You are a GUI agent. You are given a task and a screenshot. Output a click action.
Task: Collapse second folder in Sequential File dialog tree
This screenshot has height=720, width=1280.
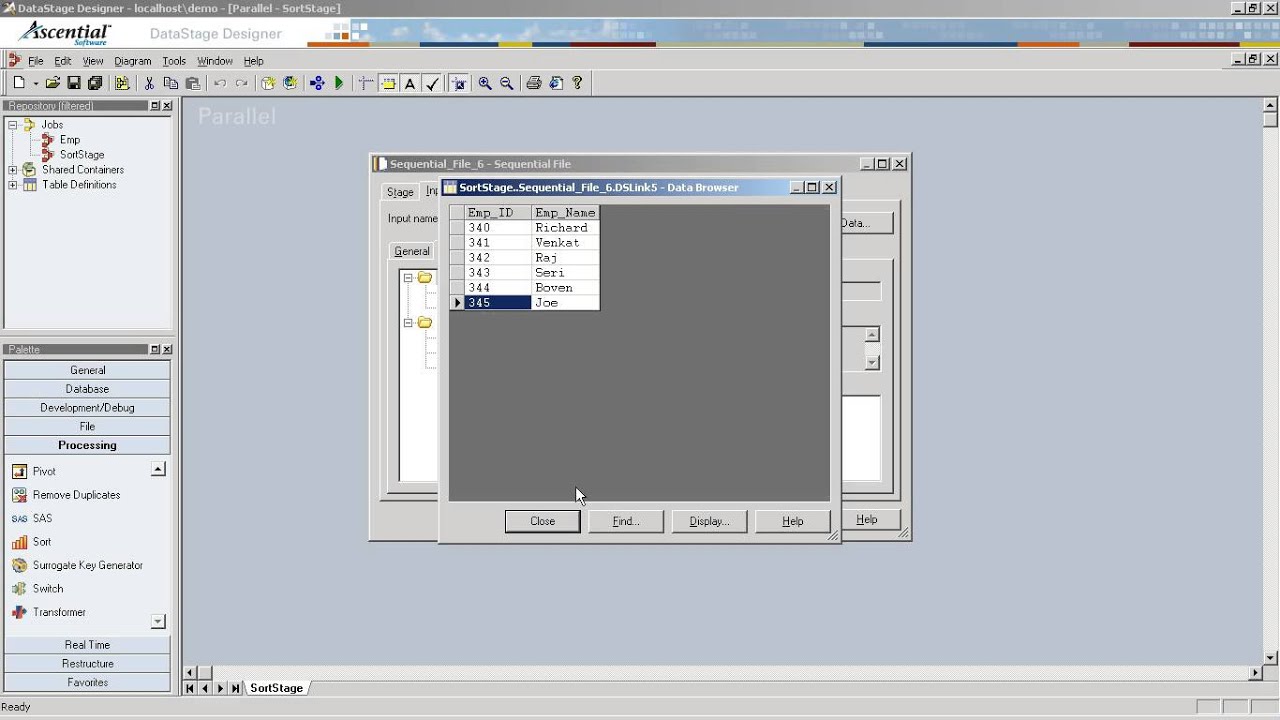(x=408, y=323)
